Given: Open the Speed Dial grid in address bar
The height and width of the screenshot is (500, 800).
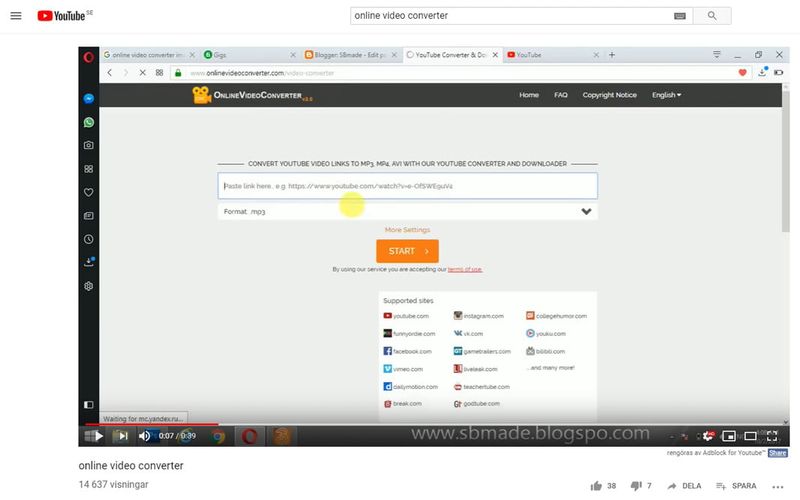Looking at the screenshot, I should point(160,73).
